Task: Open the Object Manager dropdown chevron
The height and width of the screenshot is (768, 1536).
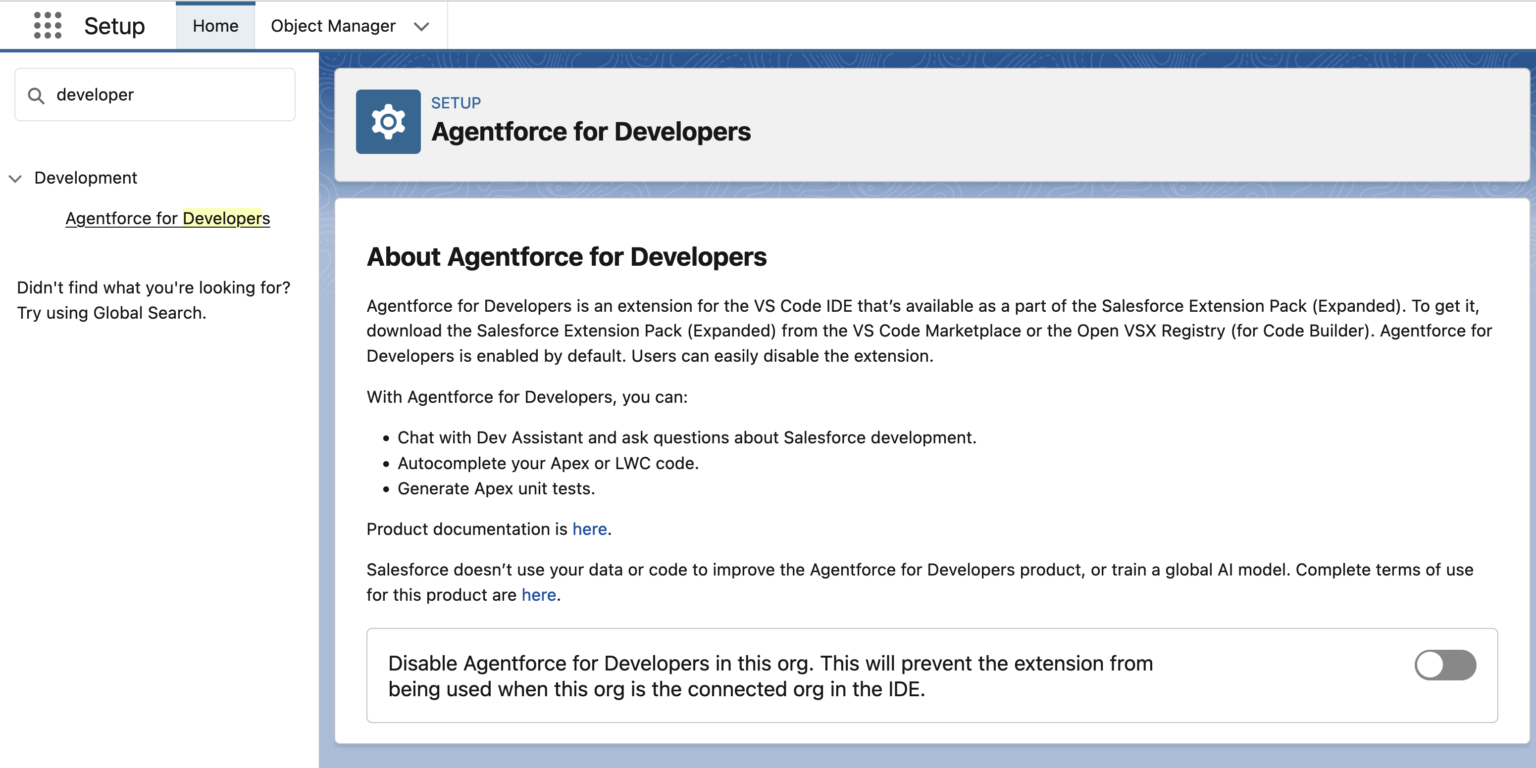Action: click(x=421, y=26)
